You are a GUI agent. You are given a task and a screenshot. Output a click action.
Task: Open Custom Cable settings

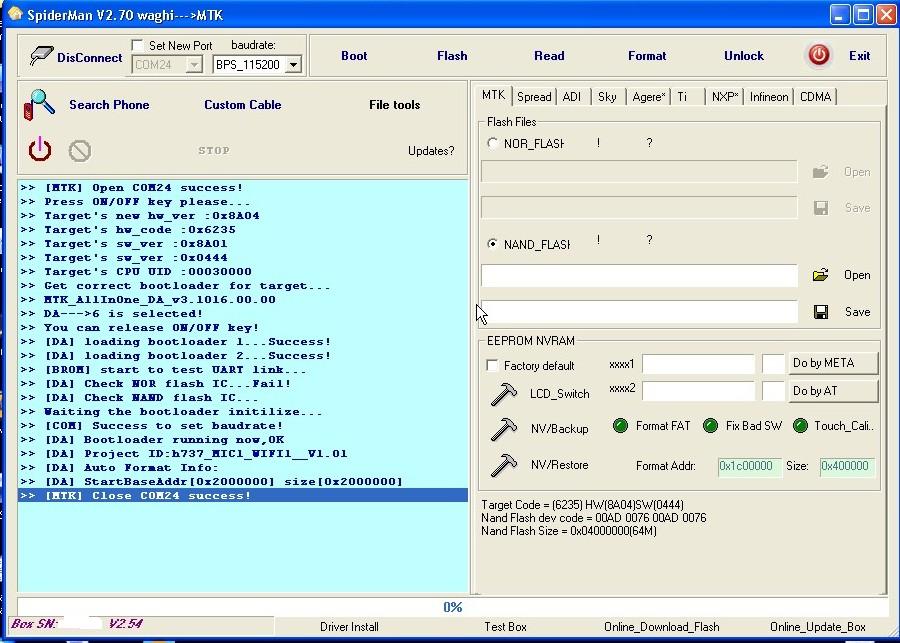pyautogui.click(x=243, y=104)
